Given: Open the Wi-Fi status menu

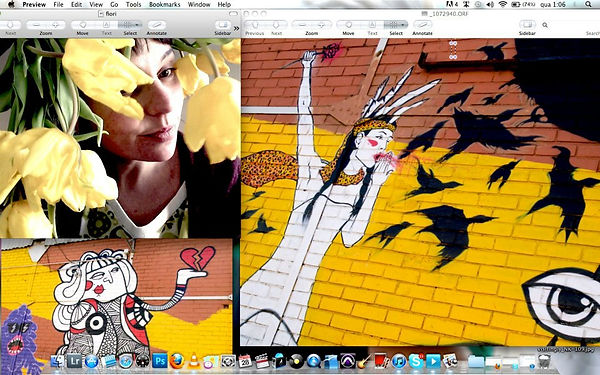Looking at the screenshot, I should pos(503,4).
